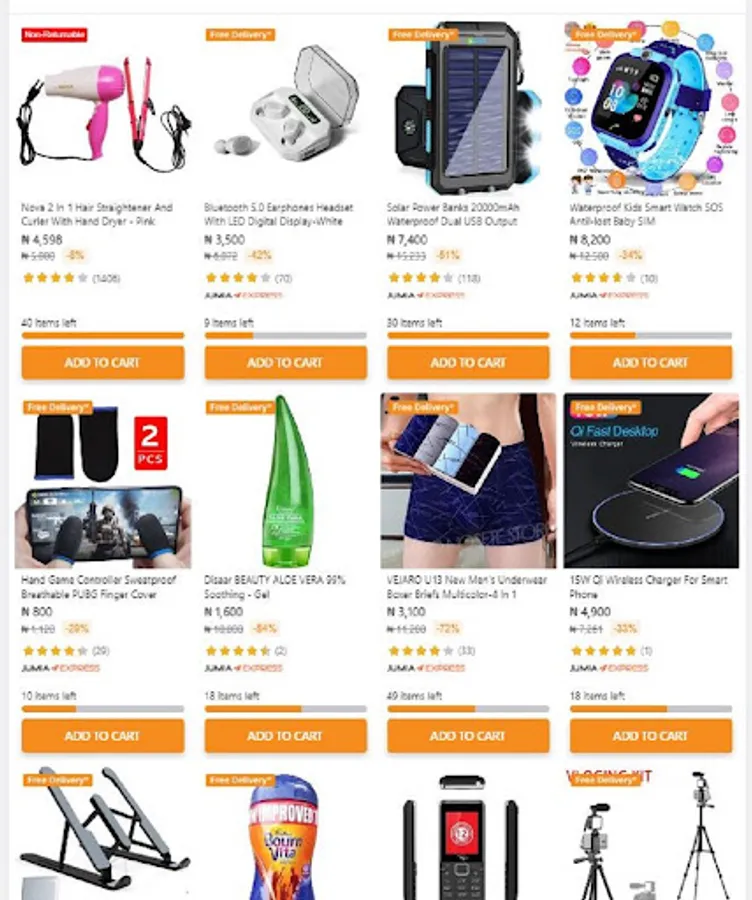The width and height of the screenshot is (752, 900).
Task: Open the pink hair dryer product image
Action: point(103,108)
